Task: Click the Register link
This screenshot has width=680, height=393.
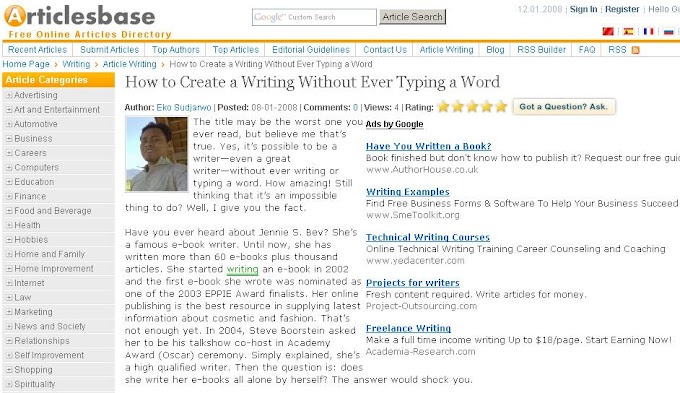Action: [x=622, y=9]
